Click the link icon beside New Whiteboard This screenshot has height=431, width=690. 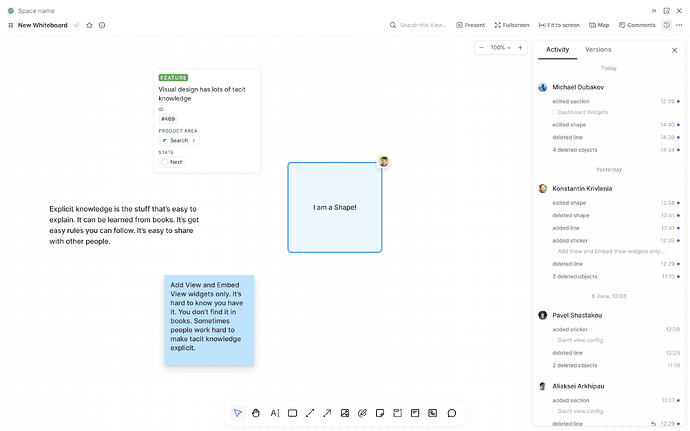click(x=77, y=25)
